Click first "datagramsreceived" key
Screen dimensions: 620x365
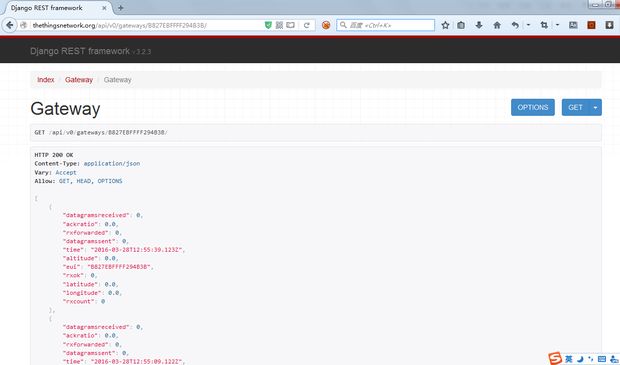(96, 215)
